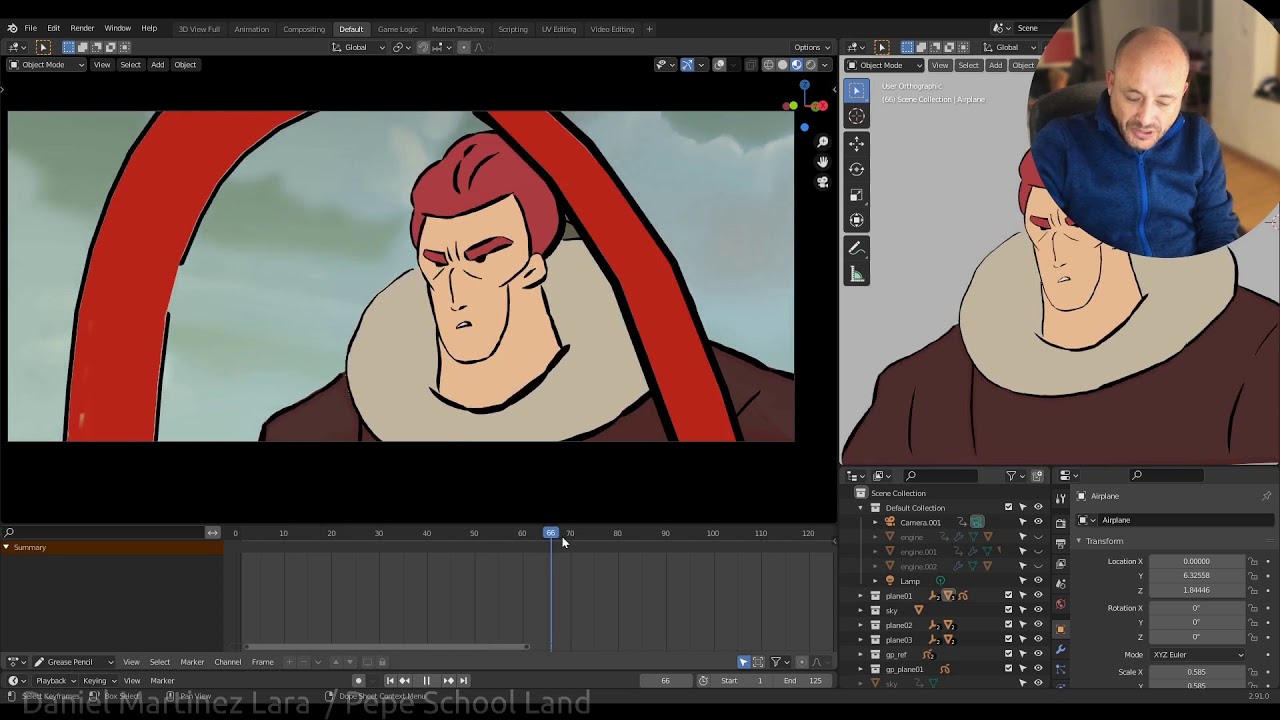
Task: Click the Blender logo menu icon
Action: [x=12, y=28]
